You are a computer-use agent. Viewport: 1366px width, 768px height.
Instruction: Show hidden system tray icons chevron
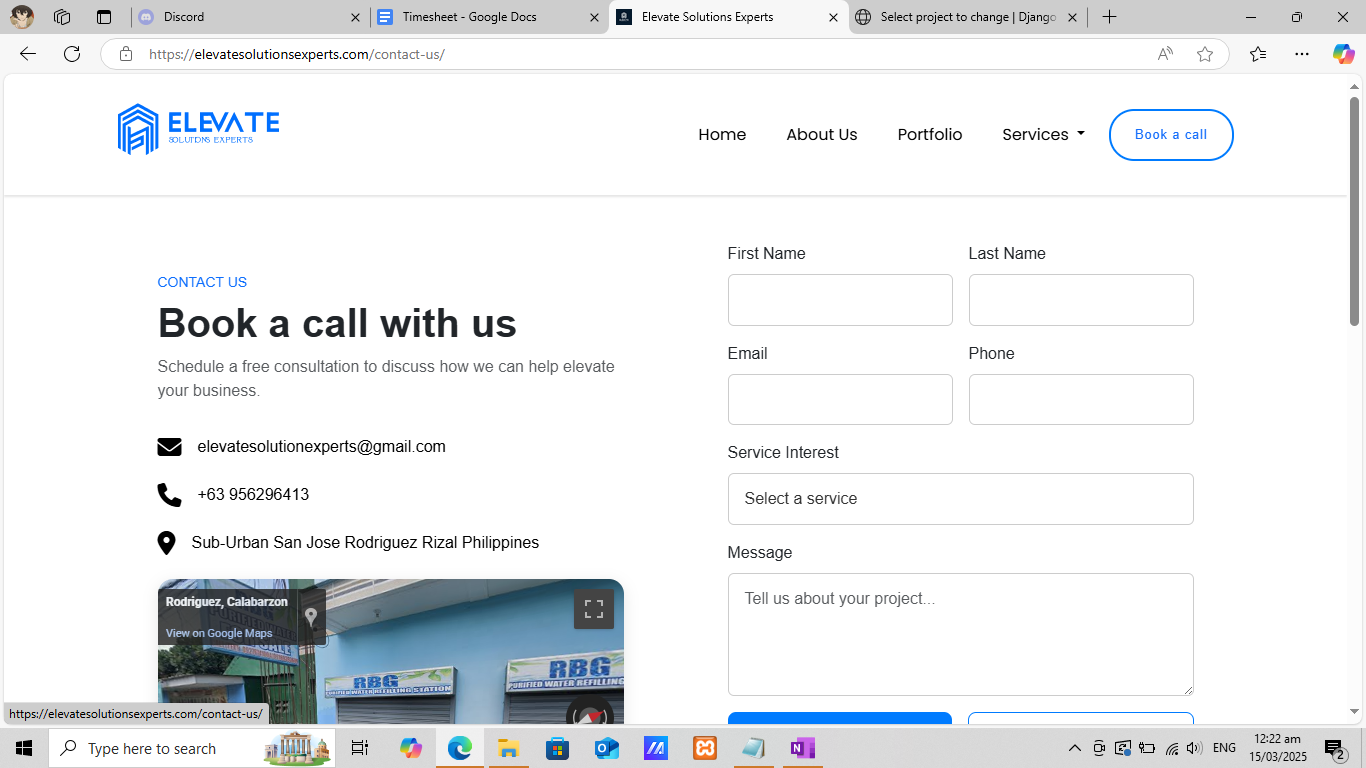[1075, 748]
